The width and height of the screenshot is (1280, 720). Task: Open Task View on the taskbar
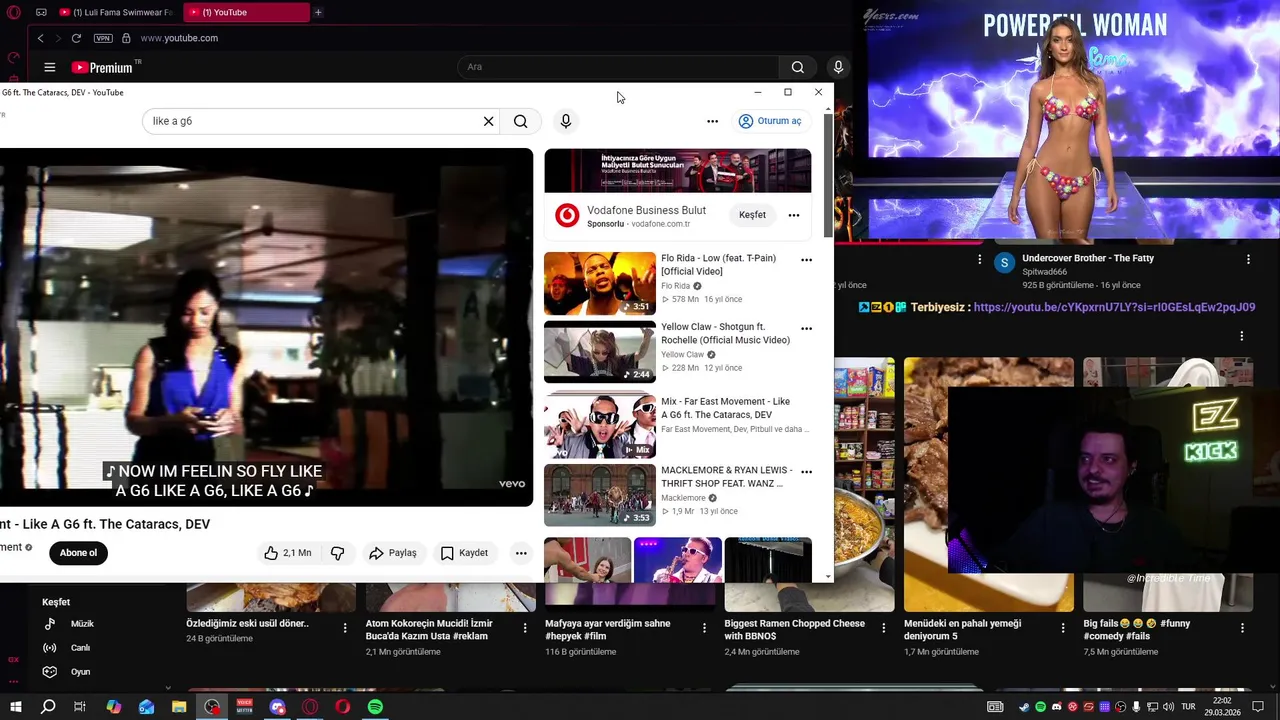click(80, 707)
